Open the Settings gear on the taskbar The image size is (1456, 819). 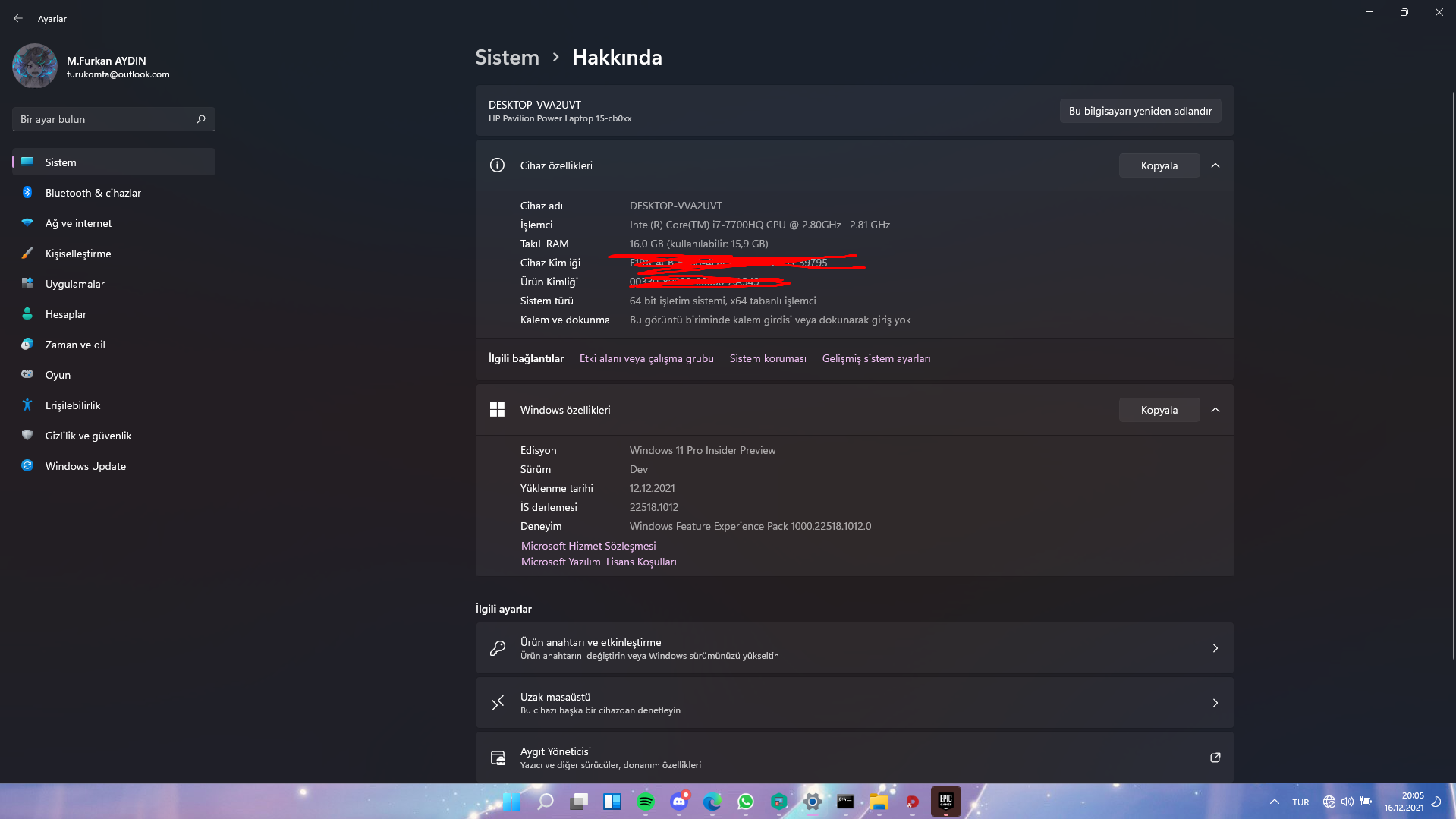[813, 802]
